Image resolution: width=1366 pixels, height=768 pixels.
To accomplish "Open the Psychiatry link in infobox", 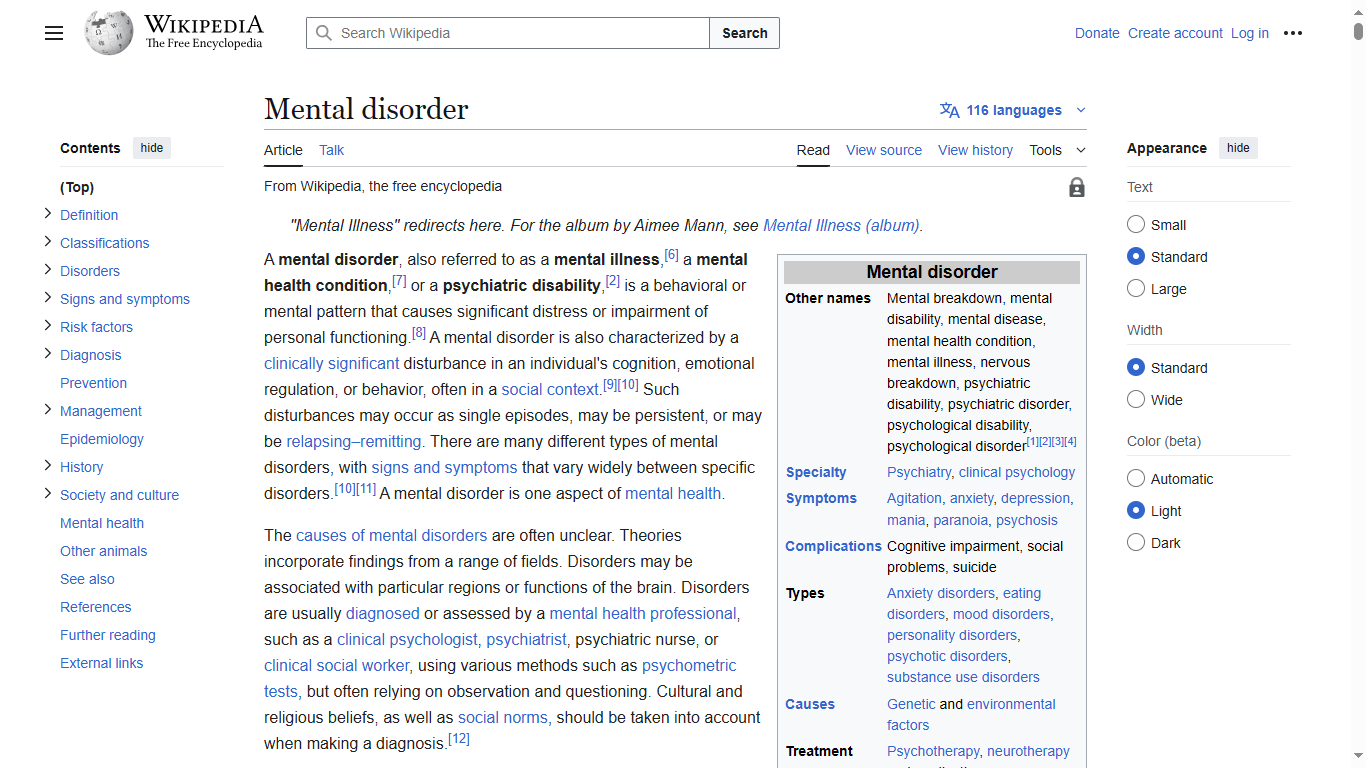I will [x=919, y=472].
